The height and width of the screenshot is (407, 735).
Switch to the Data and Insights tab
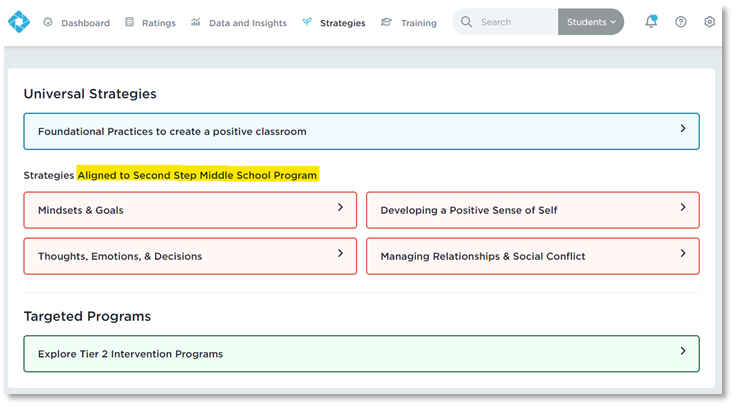point(247,23)
